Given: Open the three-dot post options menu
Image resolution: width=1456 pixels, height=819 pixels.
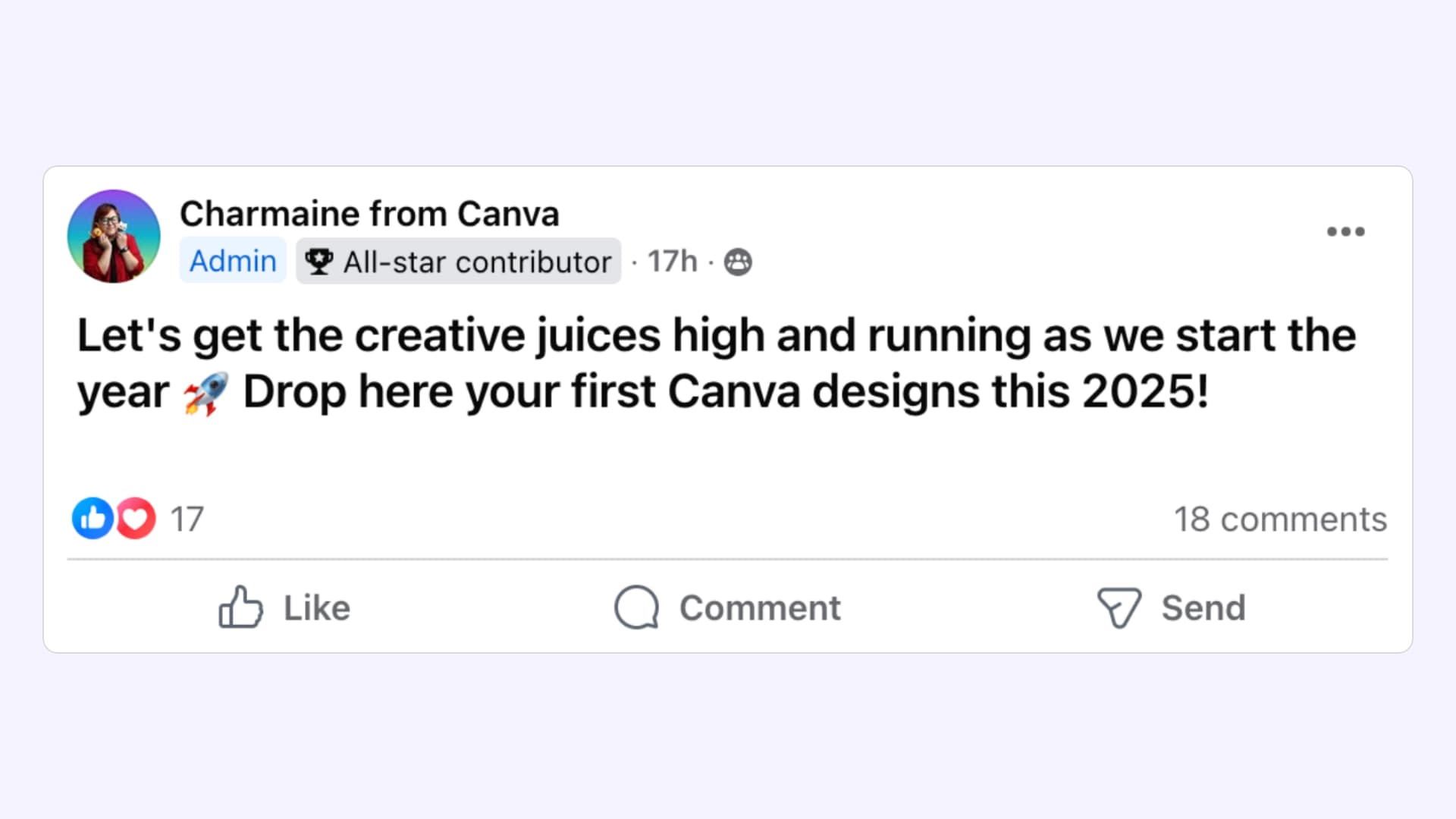Looking at the screenshot, I should click(1345, 232).
